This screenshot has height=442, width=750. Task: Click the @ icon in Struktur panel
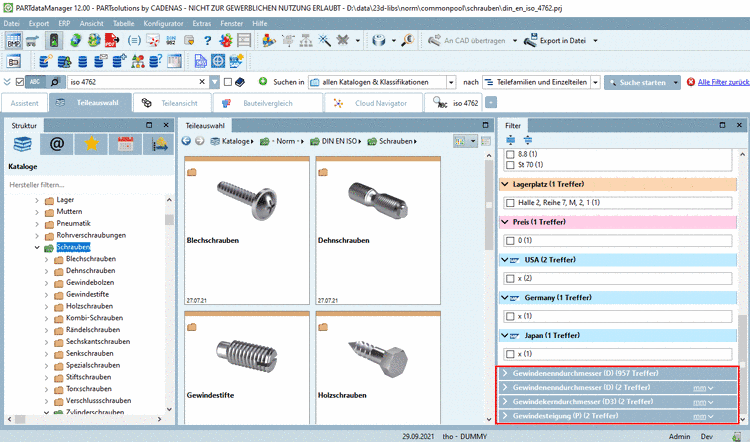(x=57, y=144)
